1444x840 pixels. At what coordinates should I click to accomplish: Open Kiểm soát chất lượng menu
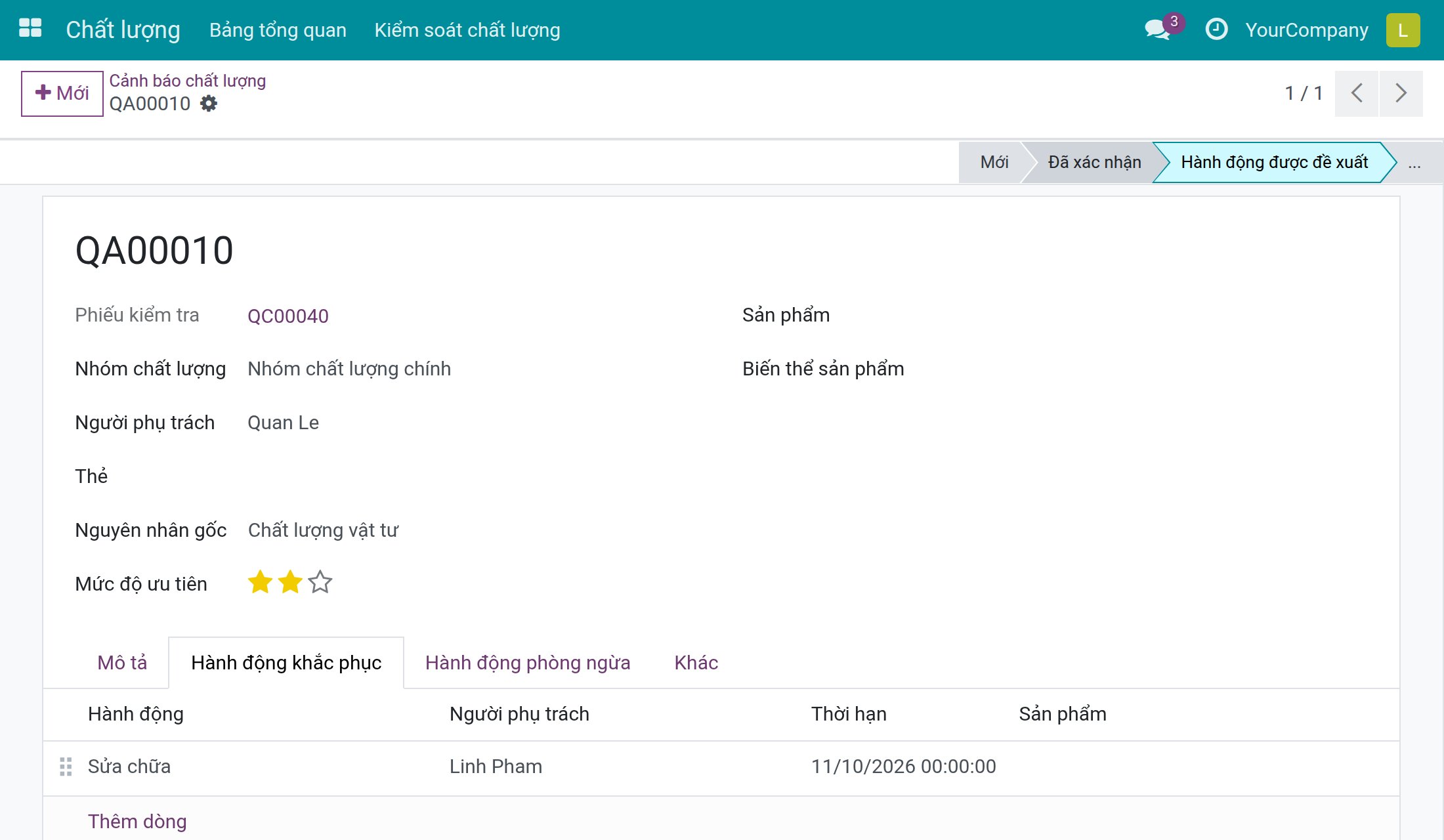click(x=467, y=30)
